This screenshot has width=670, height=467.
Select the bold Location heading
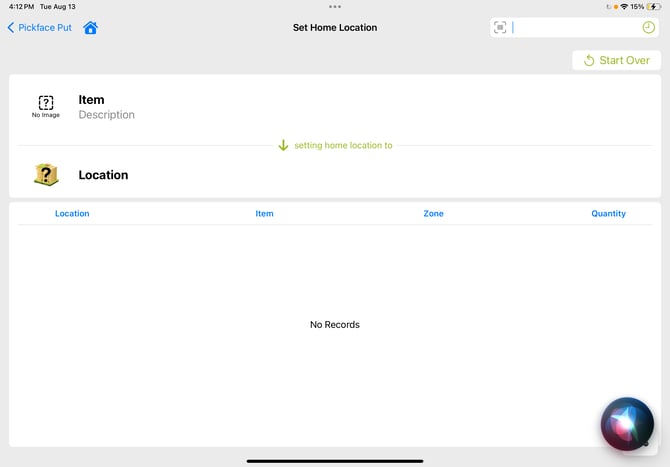pos(104,175)
